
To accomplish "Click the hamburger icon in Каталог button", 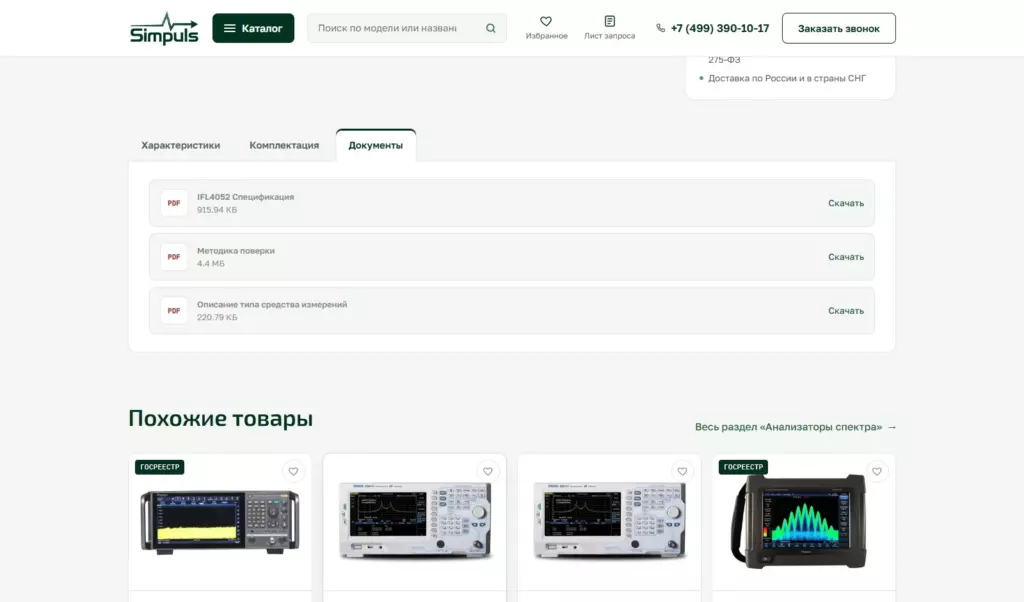I will click(229, 28).
